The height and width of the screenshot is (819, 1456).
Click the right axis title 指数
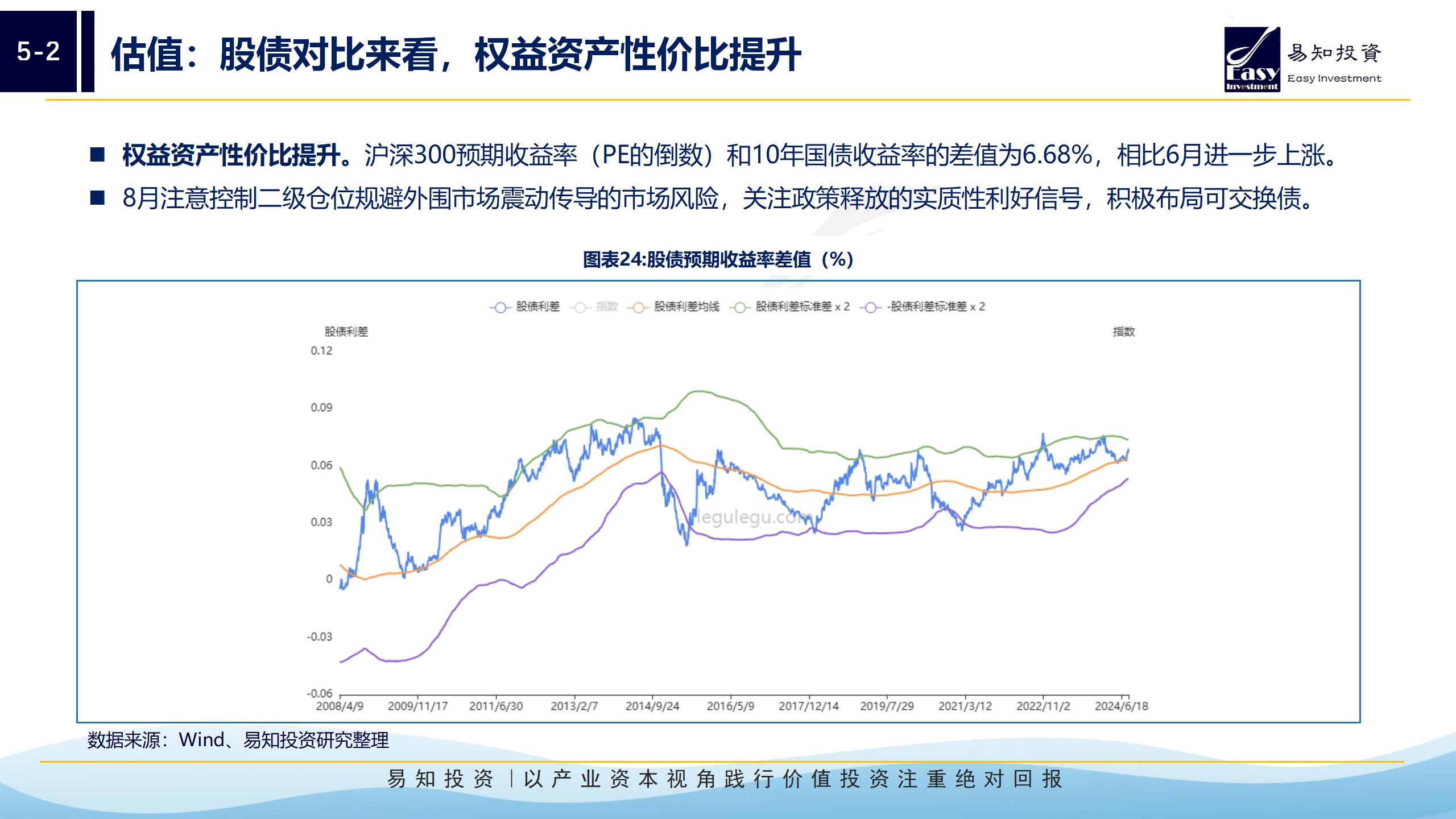pyautogui.click(x=1124, y=332)
